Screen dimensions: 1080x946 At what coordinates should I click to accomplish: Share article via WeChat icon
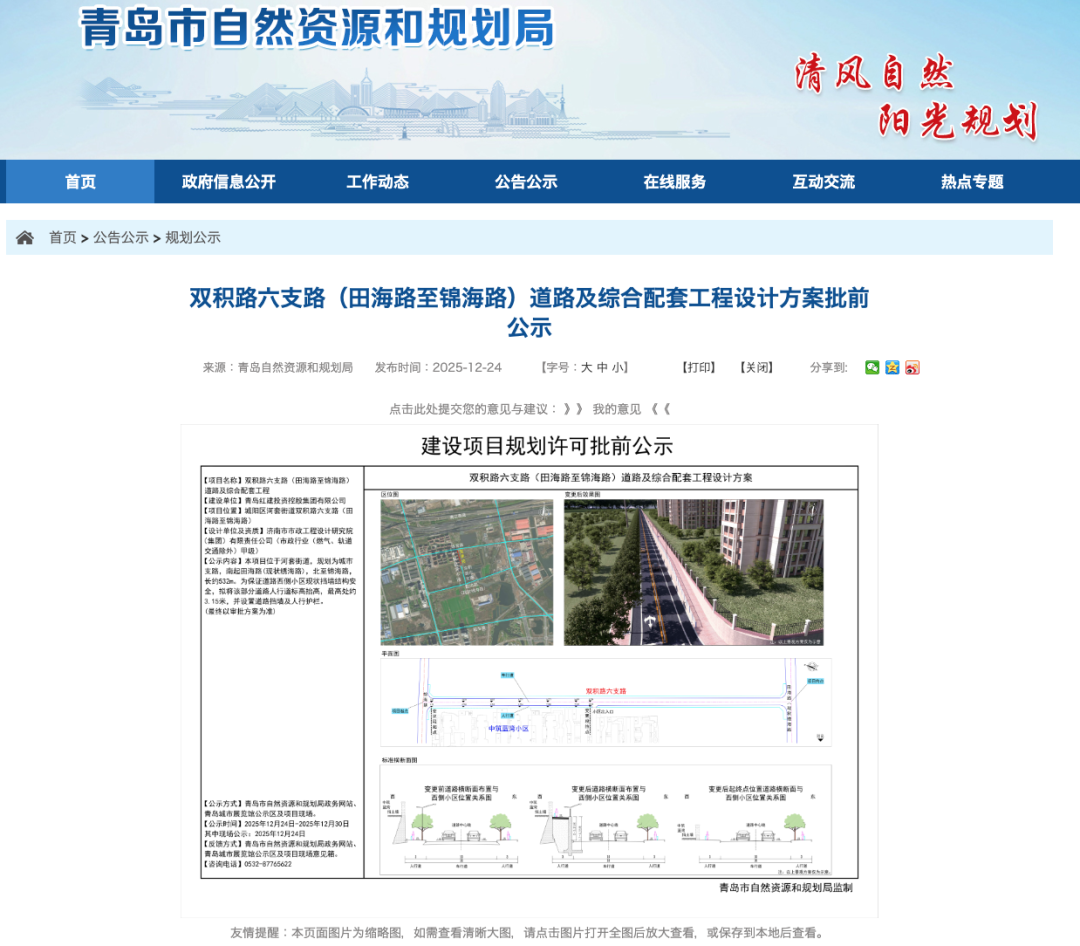pos(872,368)
